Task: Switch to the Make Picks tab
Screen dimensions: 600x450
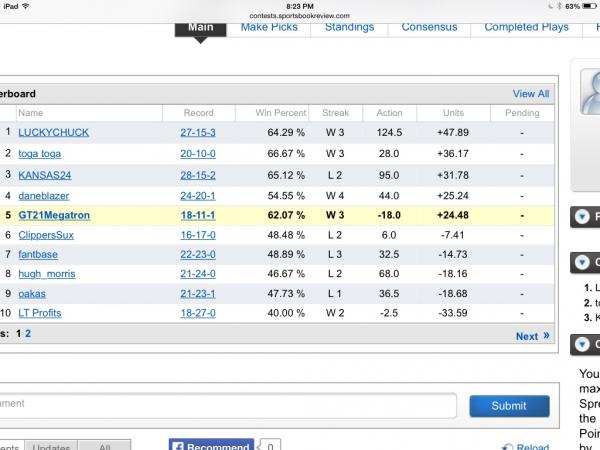Action: pos(269,27)
